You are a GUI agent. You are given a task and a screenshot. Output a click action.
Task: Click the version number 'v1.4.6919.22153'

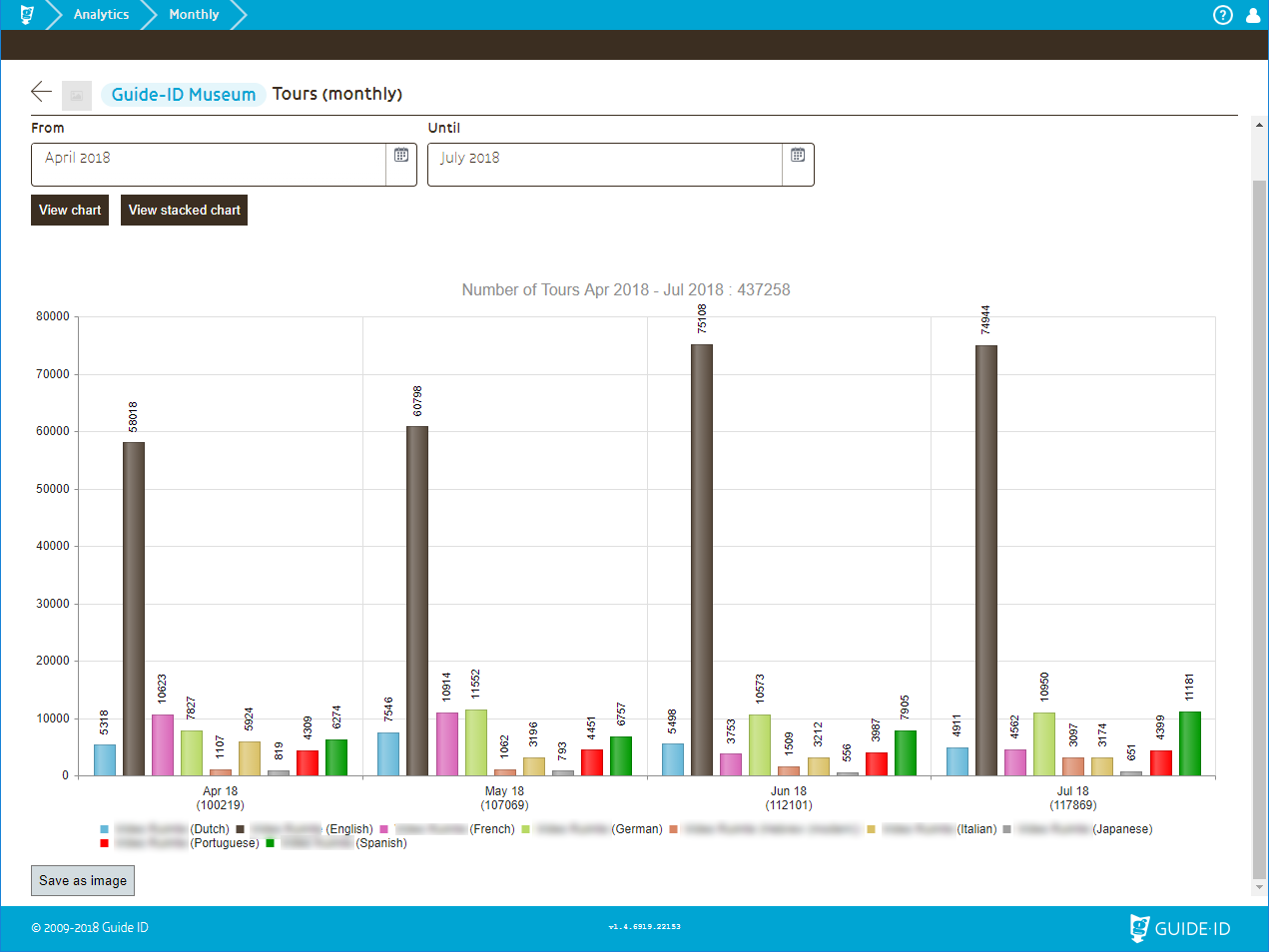pyautogui.click(x=645, y=927)
